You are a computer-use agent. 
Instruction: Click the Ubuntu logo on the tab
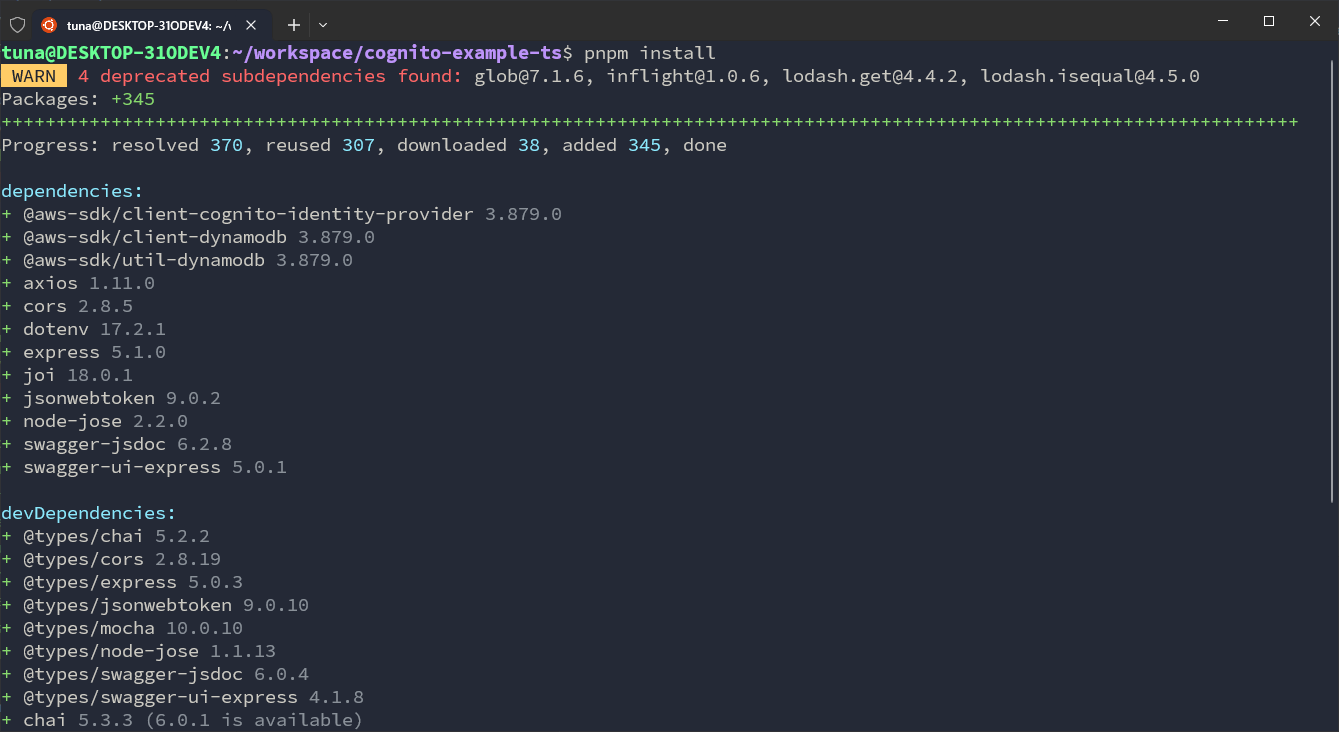(49, 24)
